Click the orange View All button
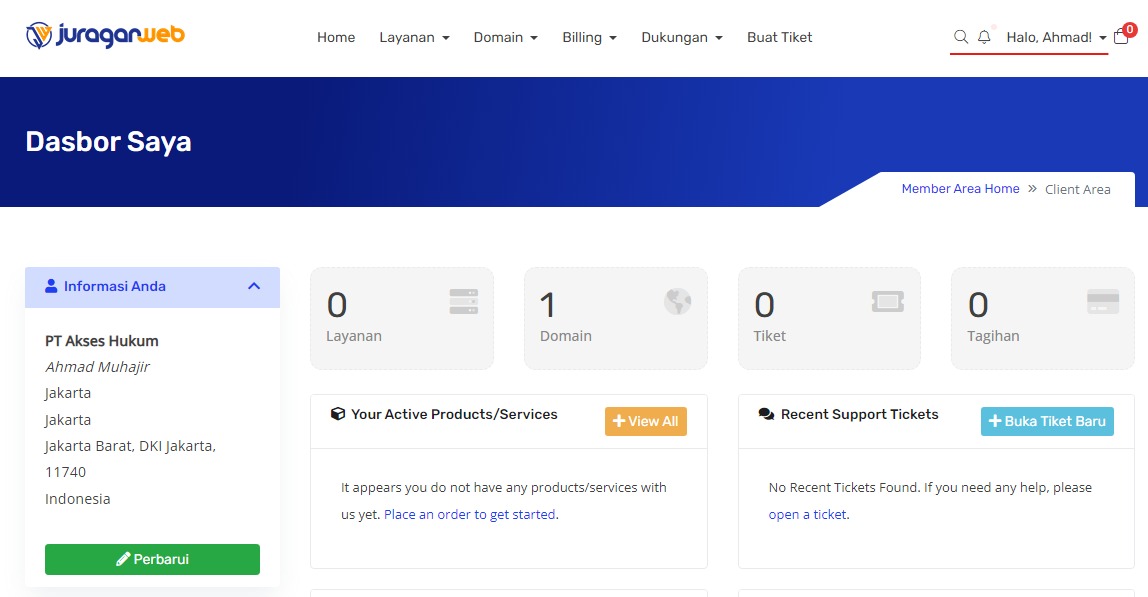 [645, 422]
